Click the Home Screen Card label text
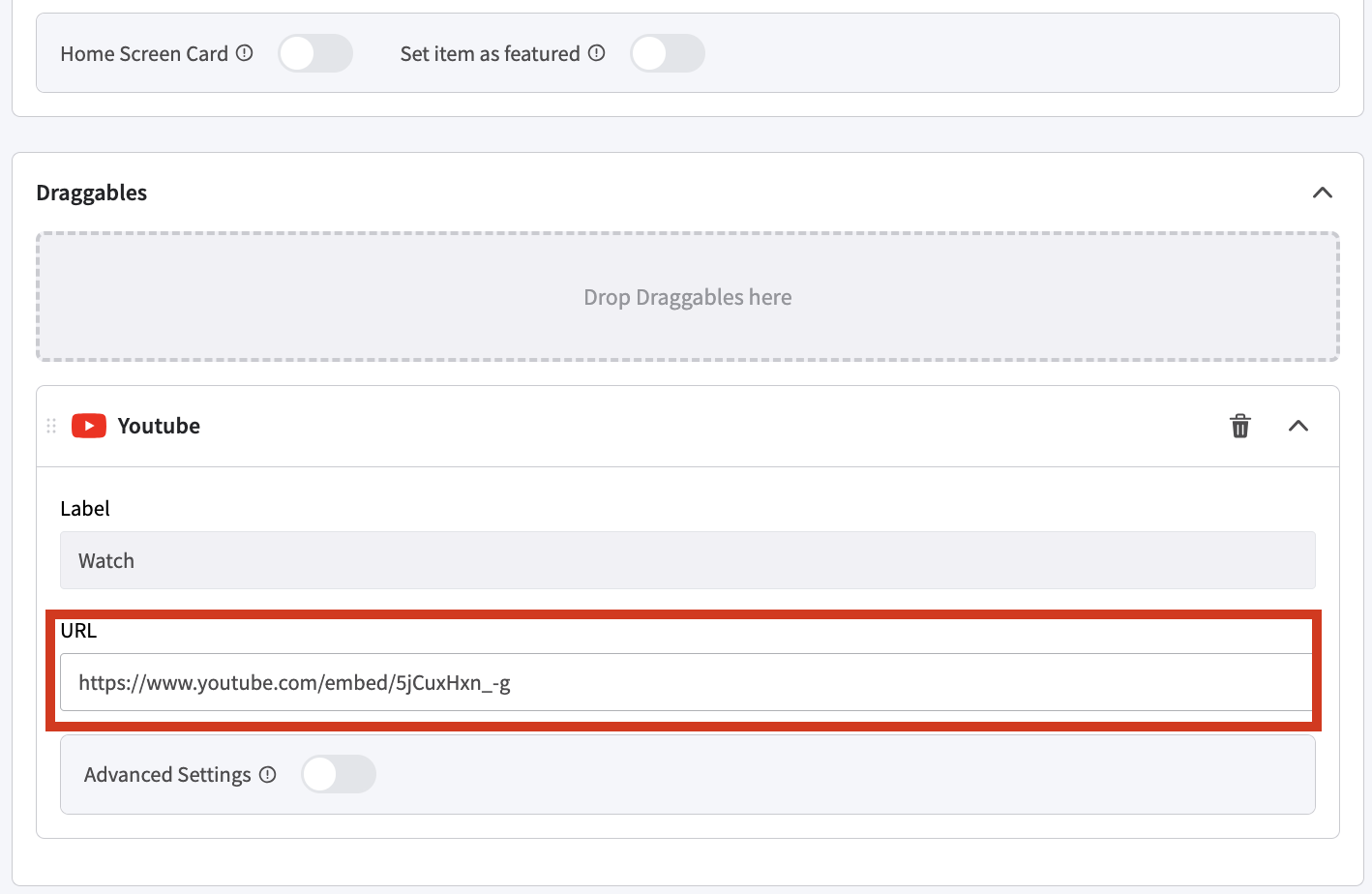This screenshot has height=894, width=1372. pos(144,53)
